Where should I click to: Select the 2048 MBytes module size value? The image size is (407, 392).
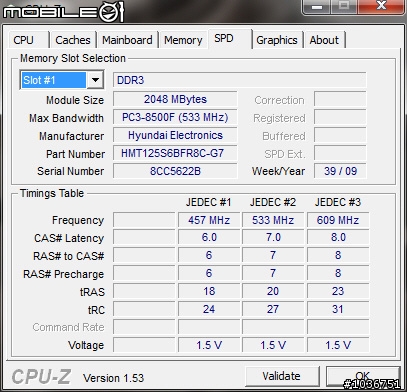tap(175, 99)
